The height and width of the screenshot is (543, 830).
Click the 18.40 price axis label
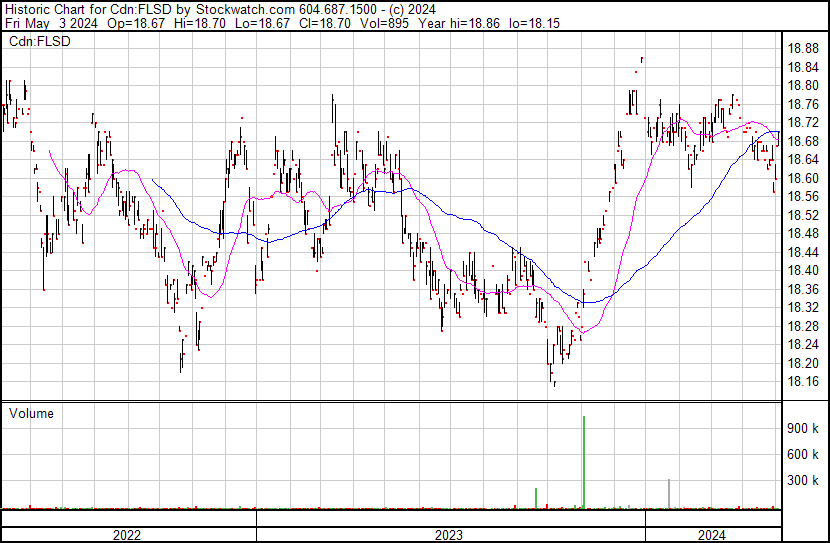[804, 271]
